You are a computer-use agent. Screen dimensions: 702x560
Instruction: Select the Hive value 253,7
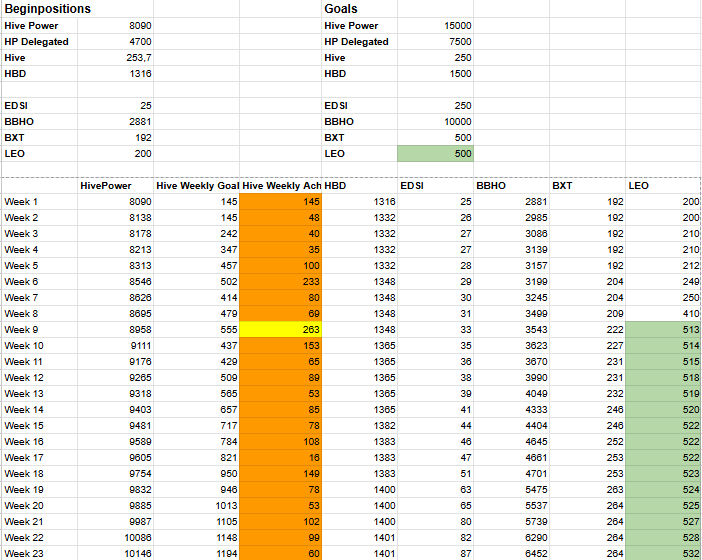point(115,58)
